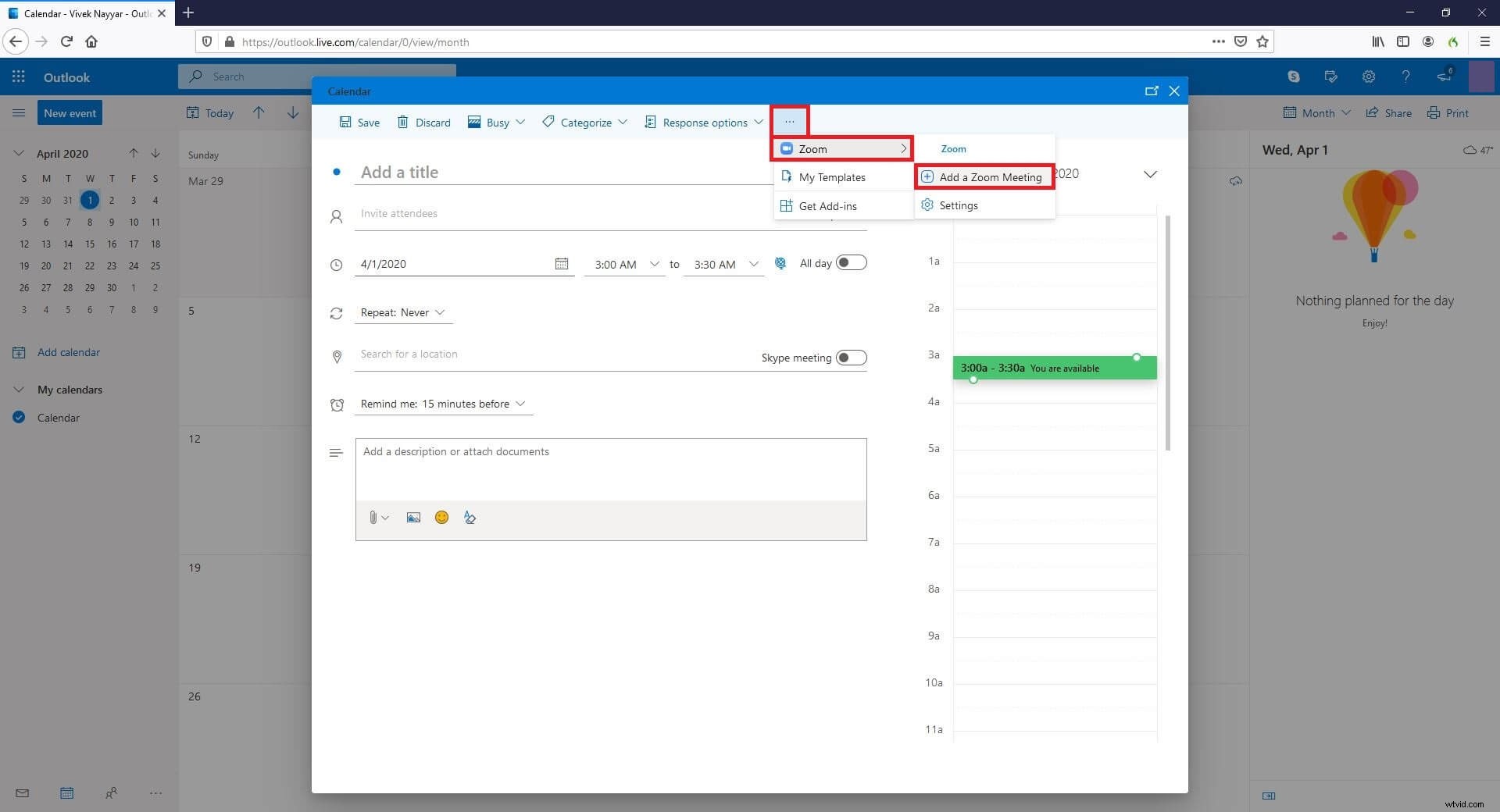Untick the Calendar checkbox under My calendars
This screenshot has width=1500, height=812.
tap(18, 417)
